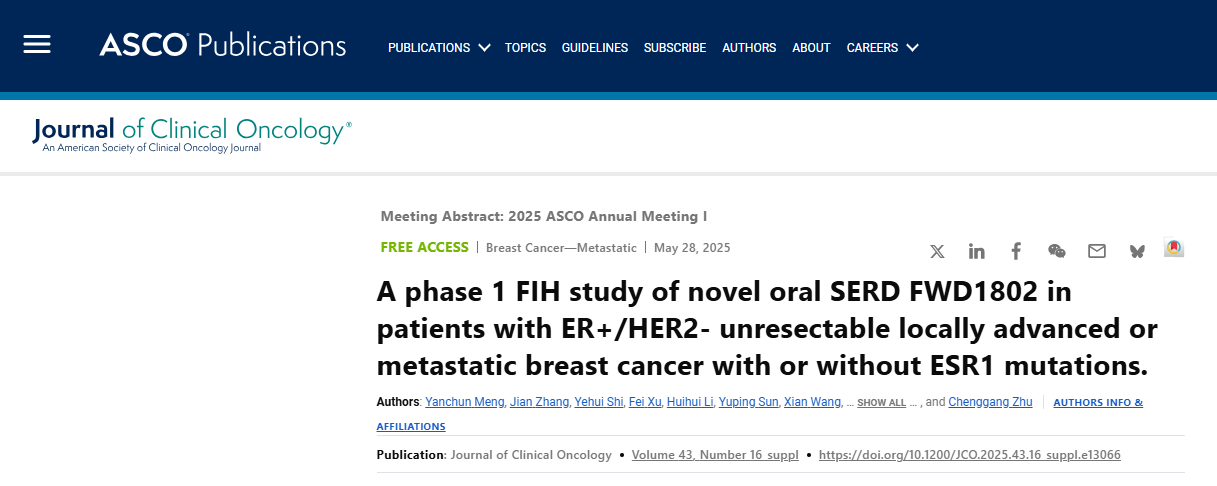Viewport: 1217px width, 486px height.
Task: Share article via WeChat
Action: [x=1056, y=251]
